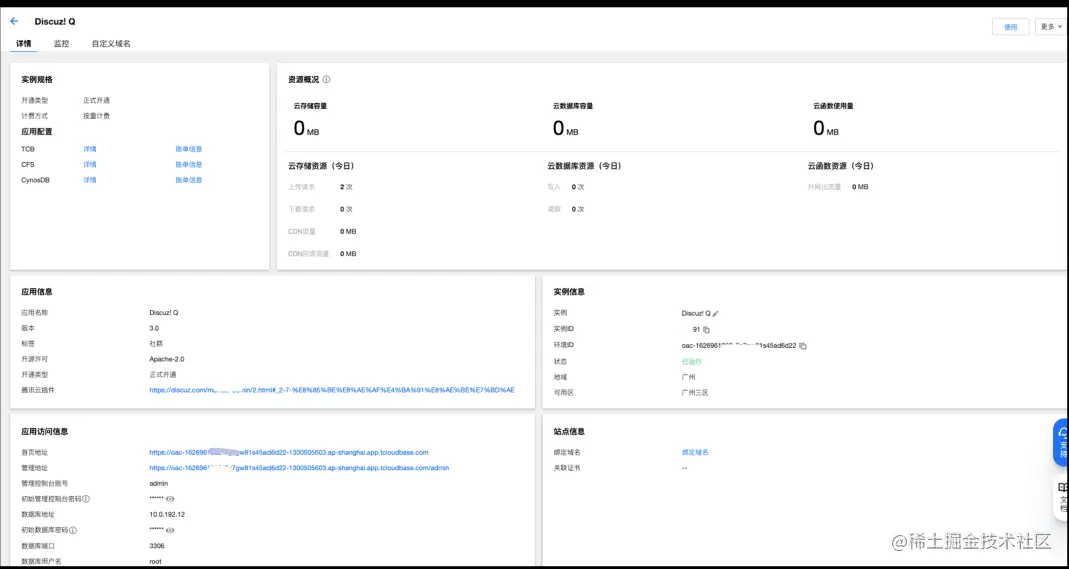Click the 云函数使用量 0 MB figure

coord(826,129)
